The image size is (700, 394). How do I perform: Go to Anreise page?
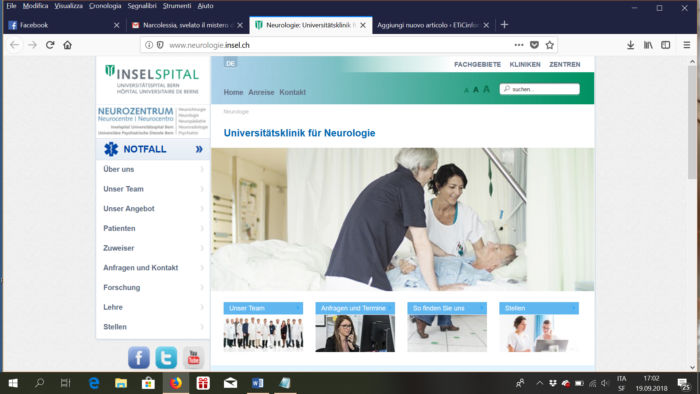pyautogui.click(x=261, y=92)
